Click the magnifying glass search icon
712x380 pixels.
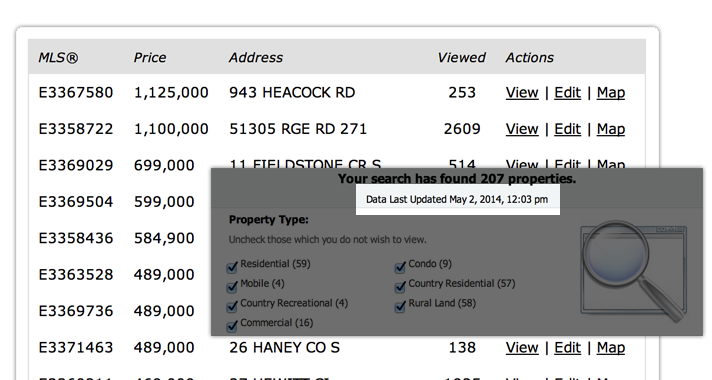click(x=634, y=271)
